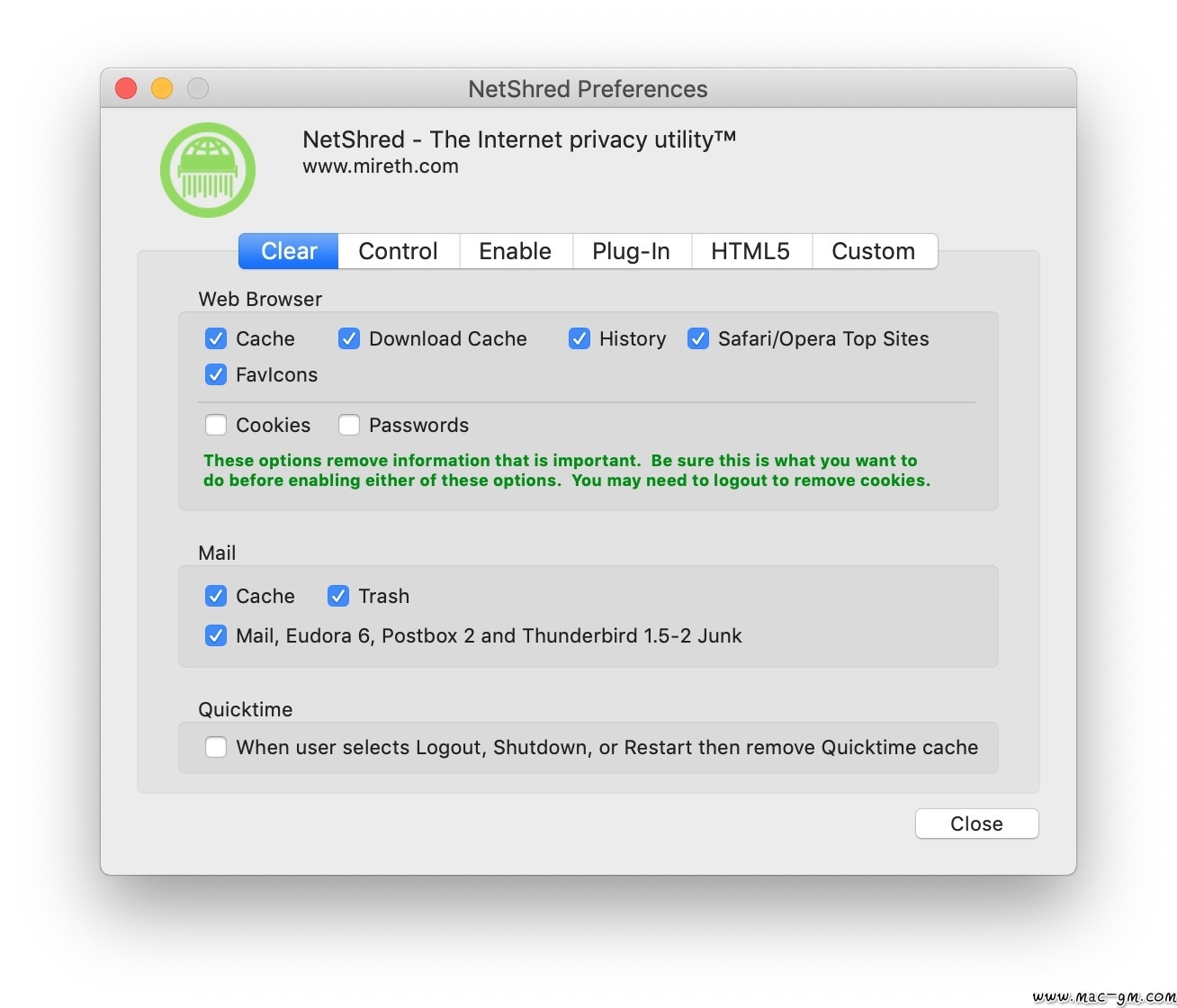Open the Enable tab
The width and height of the screenshot is (1177, 1008).
coord(516,251)
